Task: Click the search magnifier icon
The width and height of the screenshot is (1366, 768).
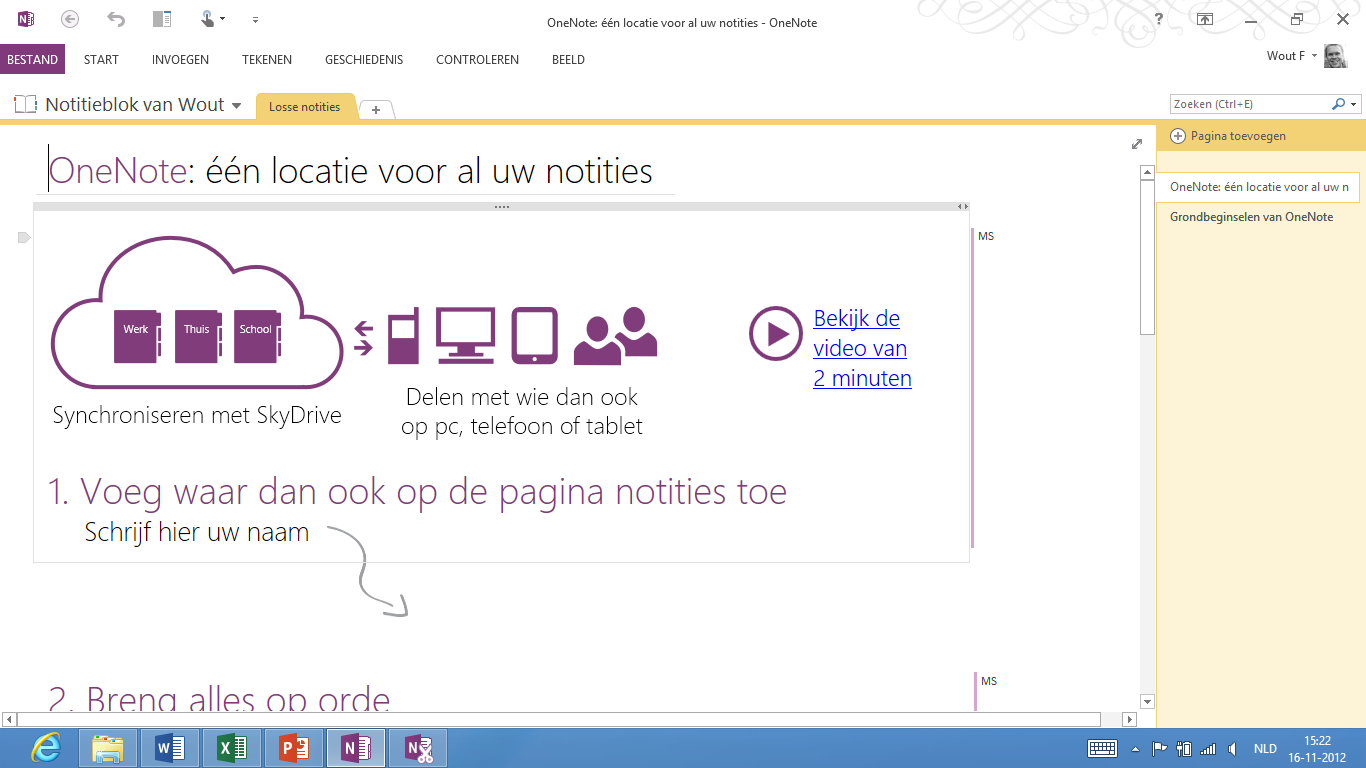Action: [1339, 104]
